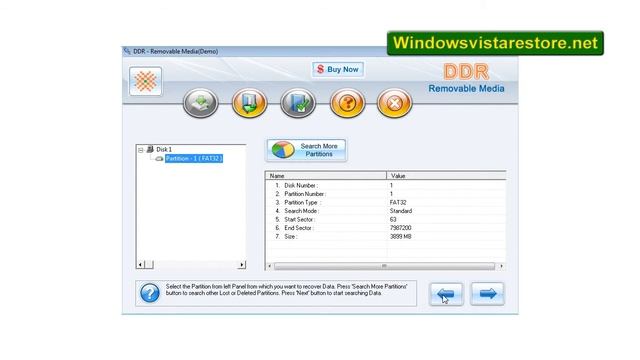The image size is (640, 360).
Task: Click the details table left scroll arrow
Action: (269, 266)
